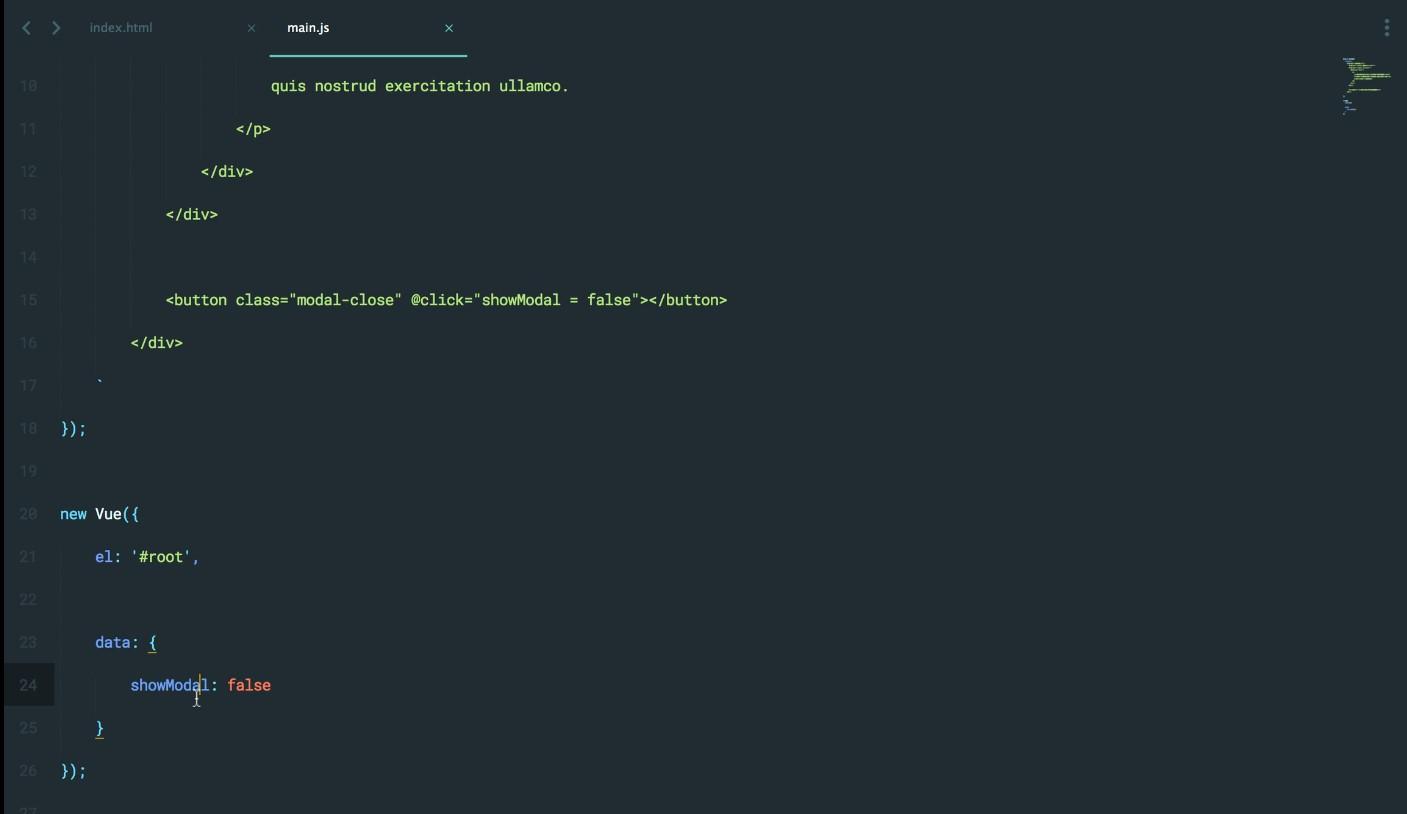The height and width of the screenshot is (814, 1407).
Task: Click the 'quis nostrud exercitation ullamco.' text
Action: coord(419,86)
